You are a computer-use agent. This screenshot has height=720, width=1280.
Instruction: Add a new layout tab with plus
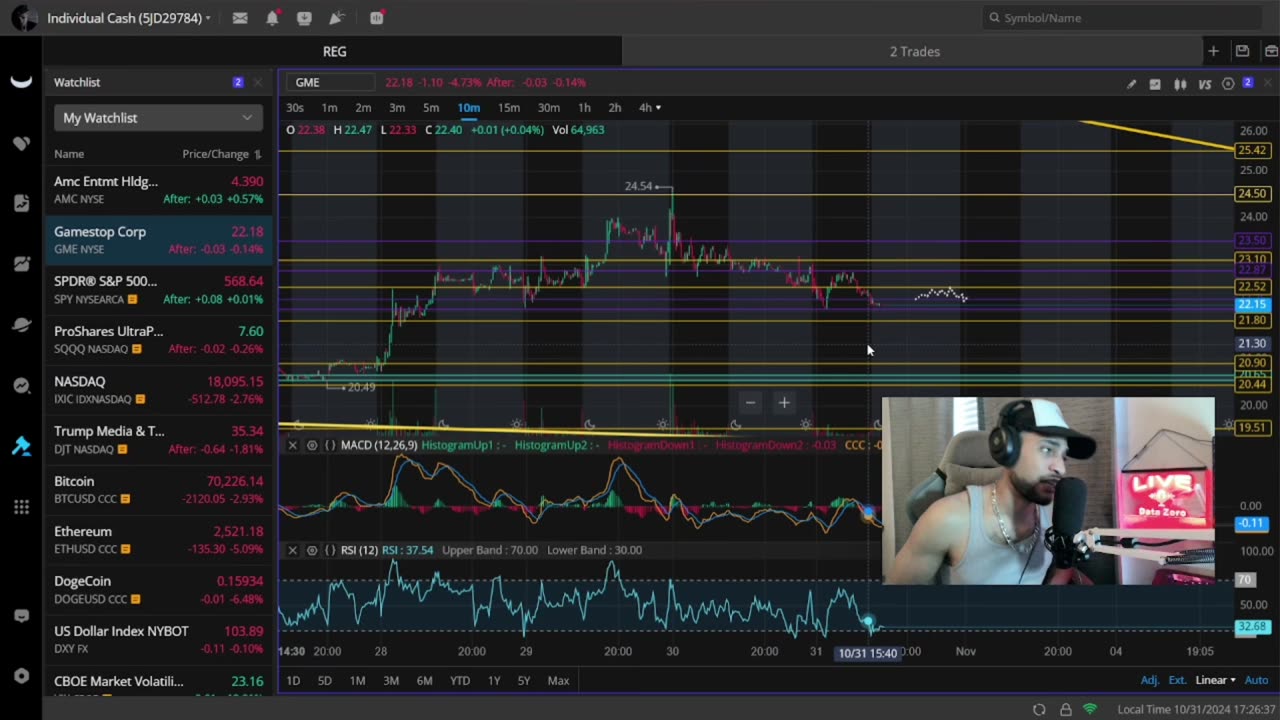point(1213,51)
